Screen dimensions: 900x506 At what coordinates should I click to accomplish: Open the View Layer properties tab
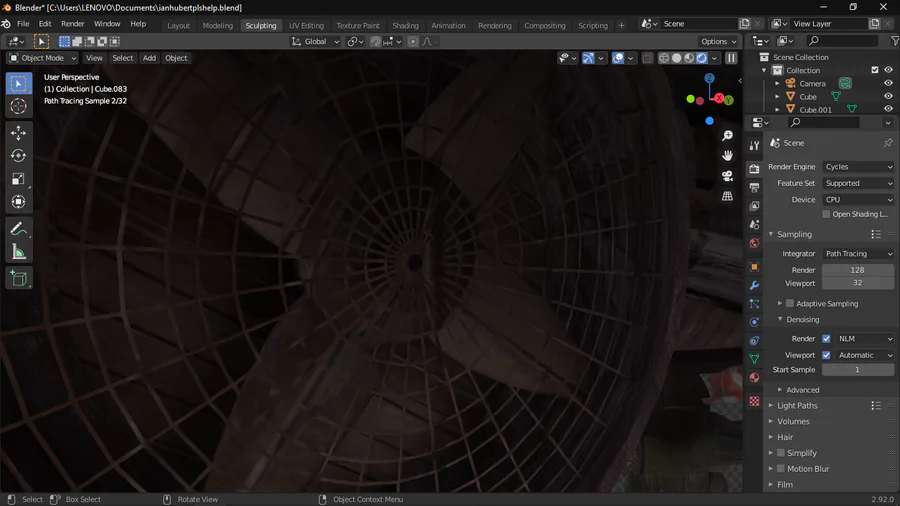[x=754, y=206]
